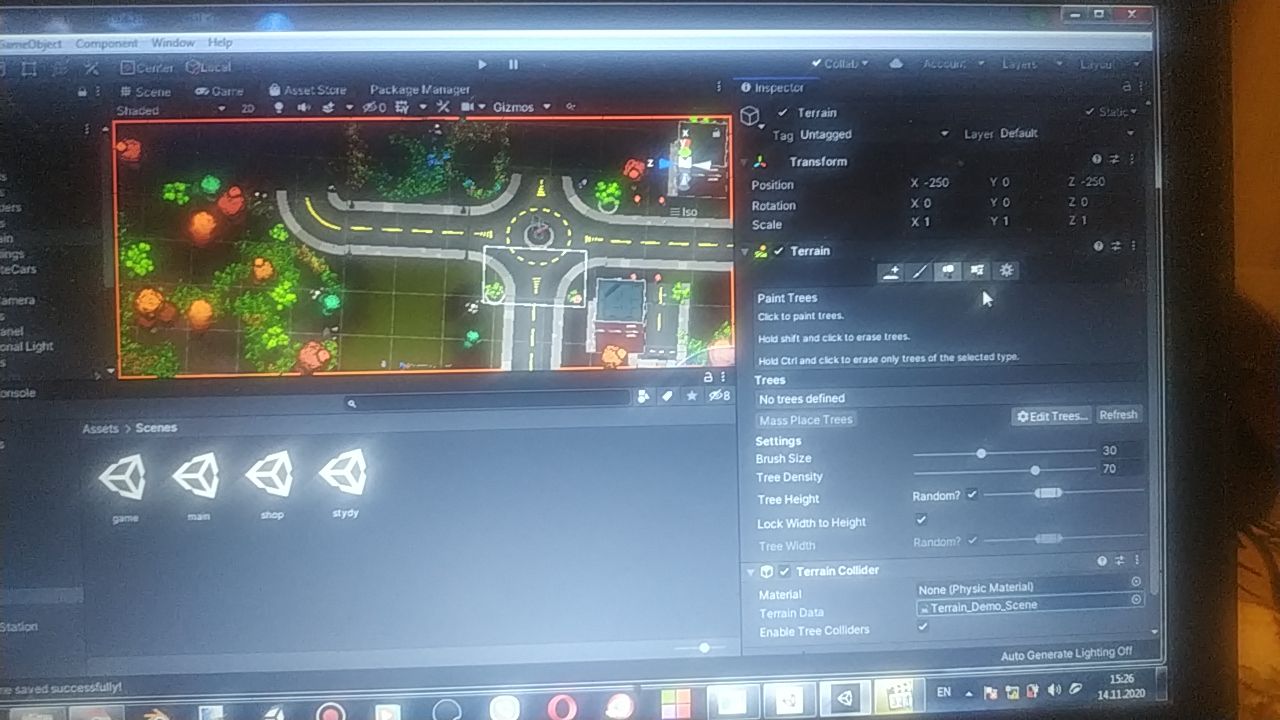Click the Mass Place Trees button
This screenshot has width=1280, height=720.
[806, 420]
